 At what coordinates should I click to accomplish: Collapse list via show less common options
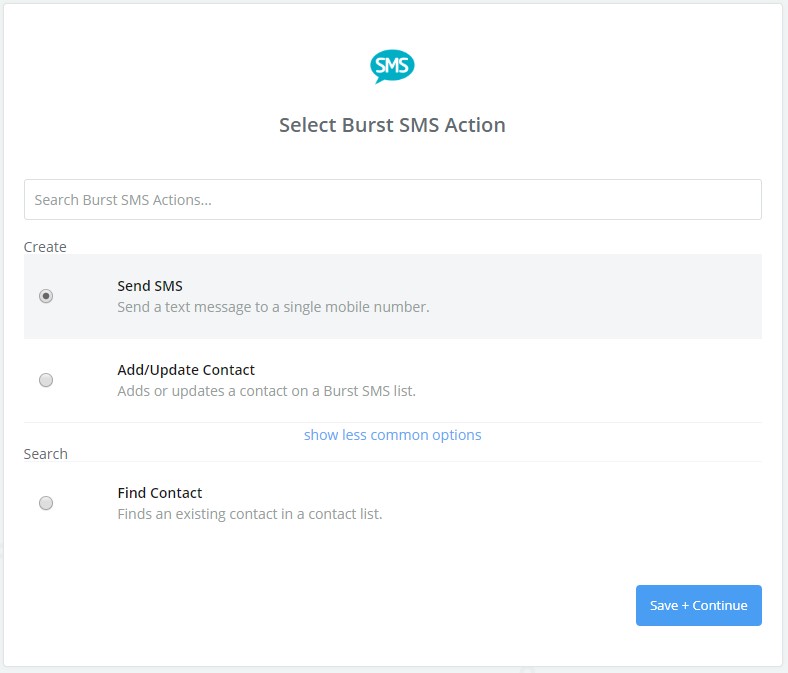[392, 435]
